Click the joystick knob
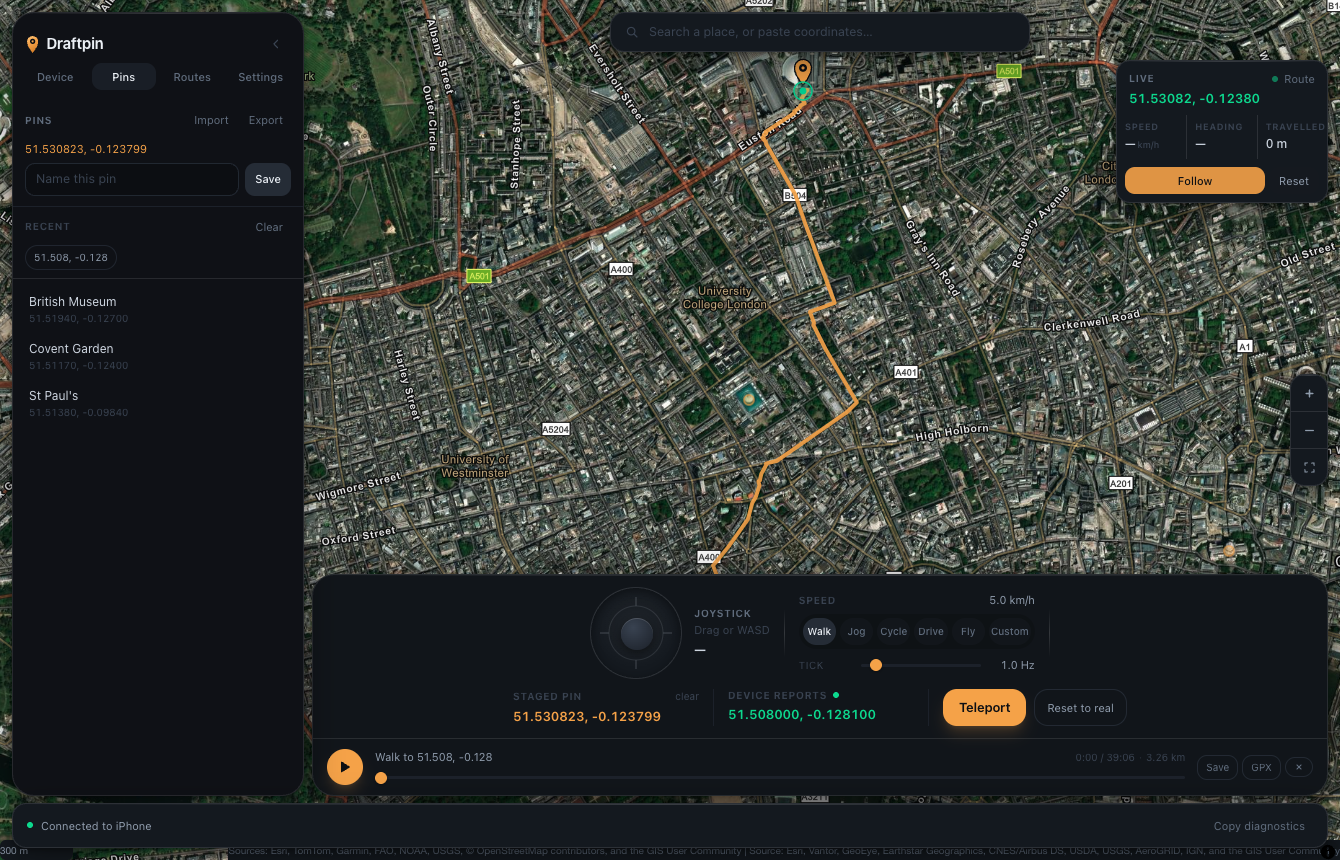Screen dimensions: 1340x860 (637, 633)
